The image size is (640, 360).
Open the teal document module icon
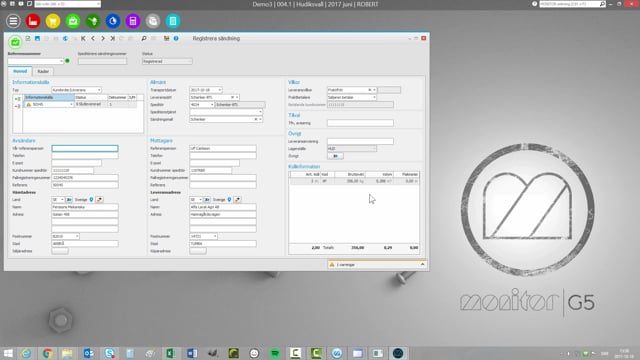(173, 21)
